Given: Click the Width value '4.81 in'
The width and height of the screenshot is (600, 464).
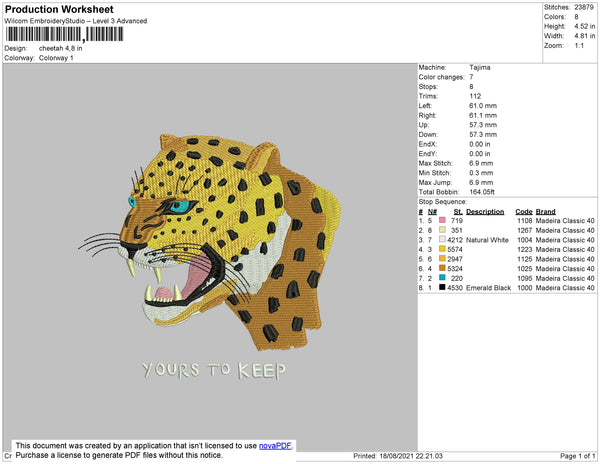Looking at the screenshot, I should tap(585, 36).
